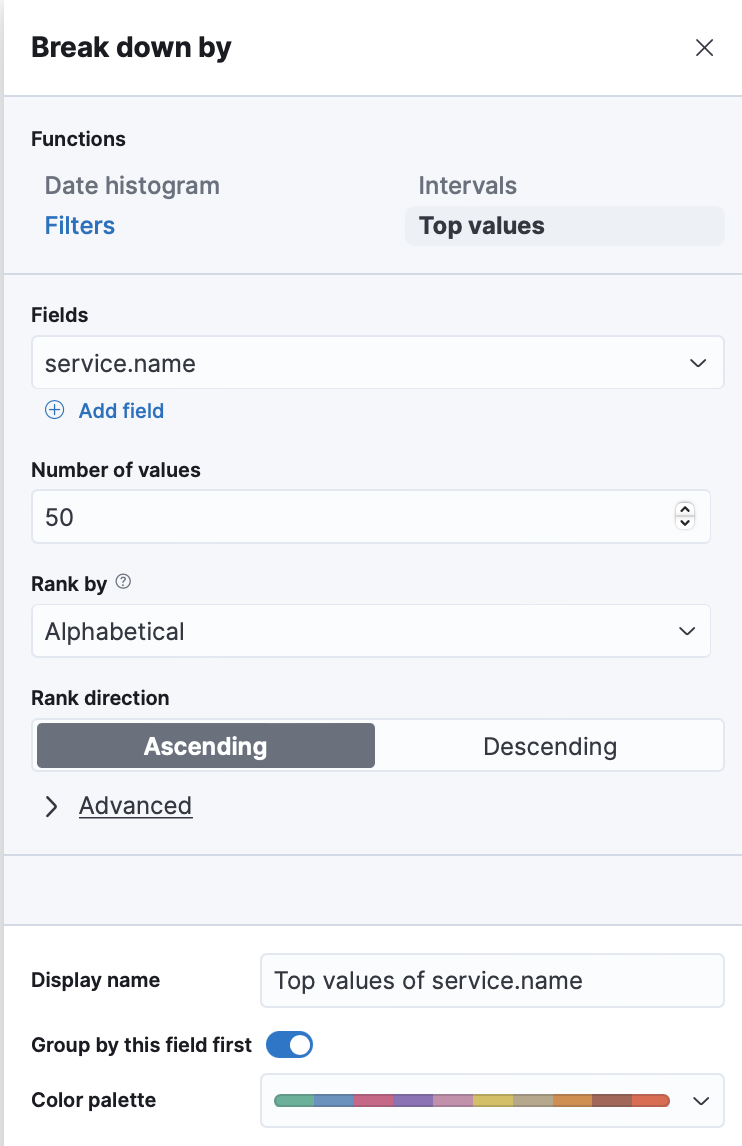
Task: Expand the Advanced settings section
Action: [x=135, y=806]
